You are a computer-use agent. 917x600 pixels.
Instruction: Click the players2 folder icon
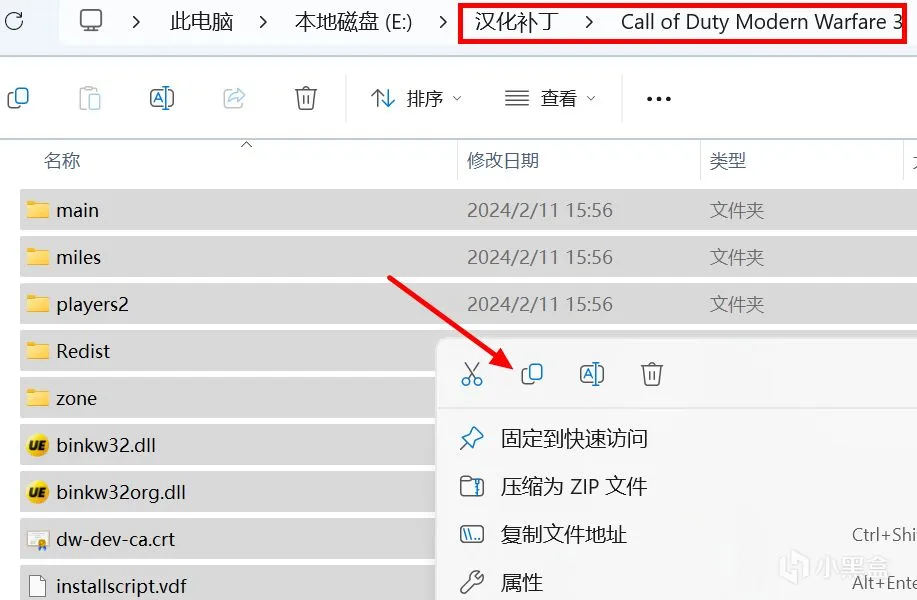(x=37, y=303)
